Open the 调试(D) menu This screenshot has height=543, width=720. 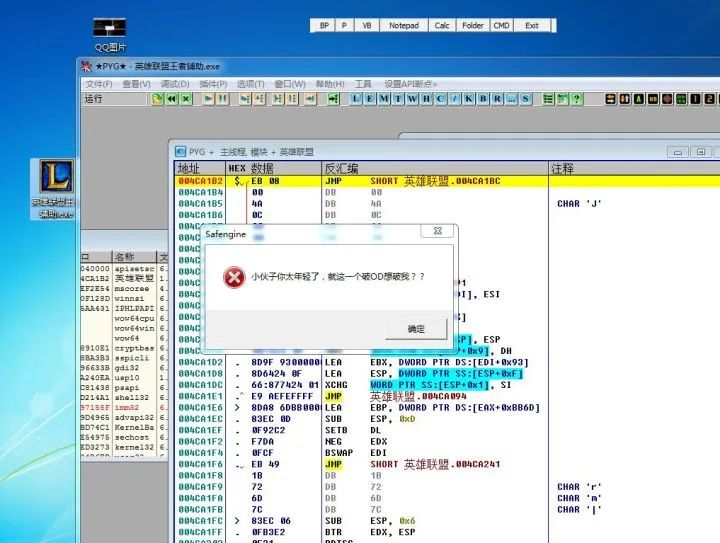[x=175, y=84]
